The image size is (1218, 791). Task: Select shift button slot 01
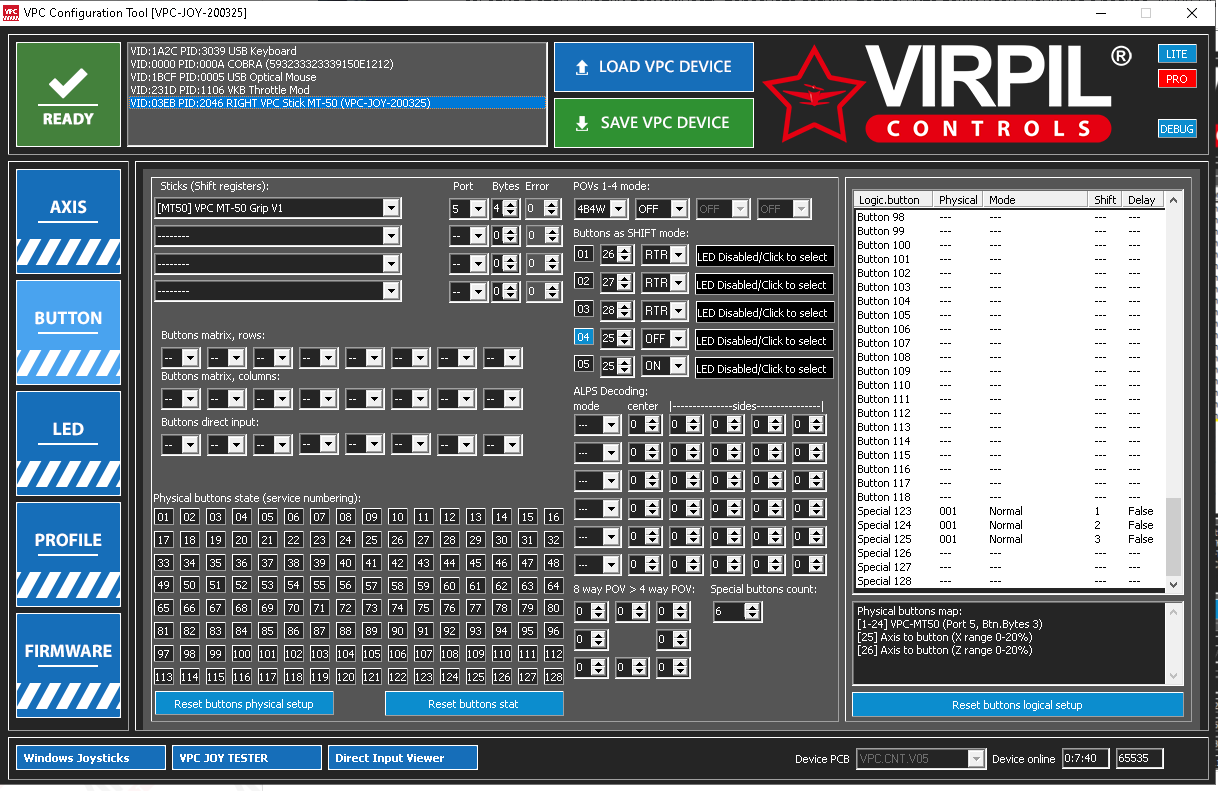(x=584, y=254)
